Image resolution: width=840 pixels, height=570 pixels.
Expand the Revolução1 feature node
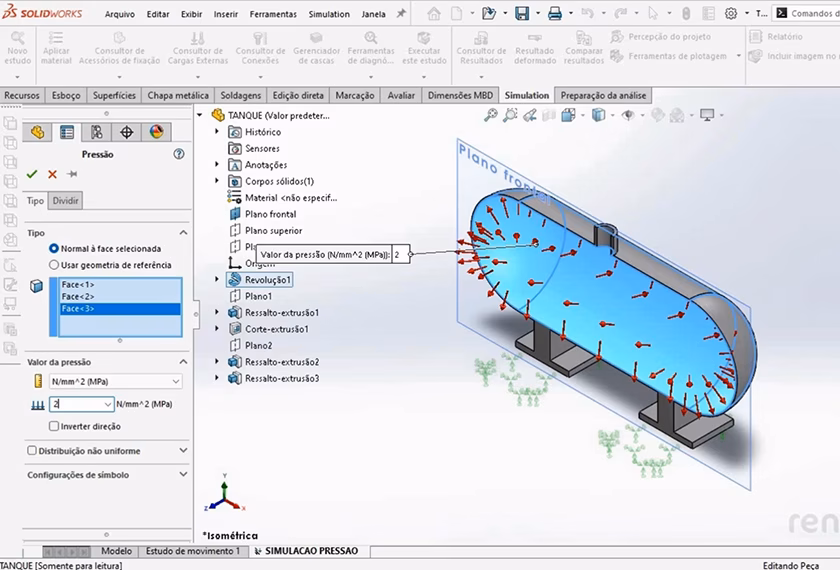click(218, 280)
